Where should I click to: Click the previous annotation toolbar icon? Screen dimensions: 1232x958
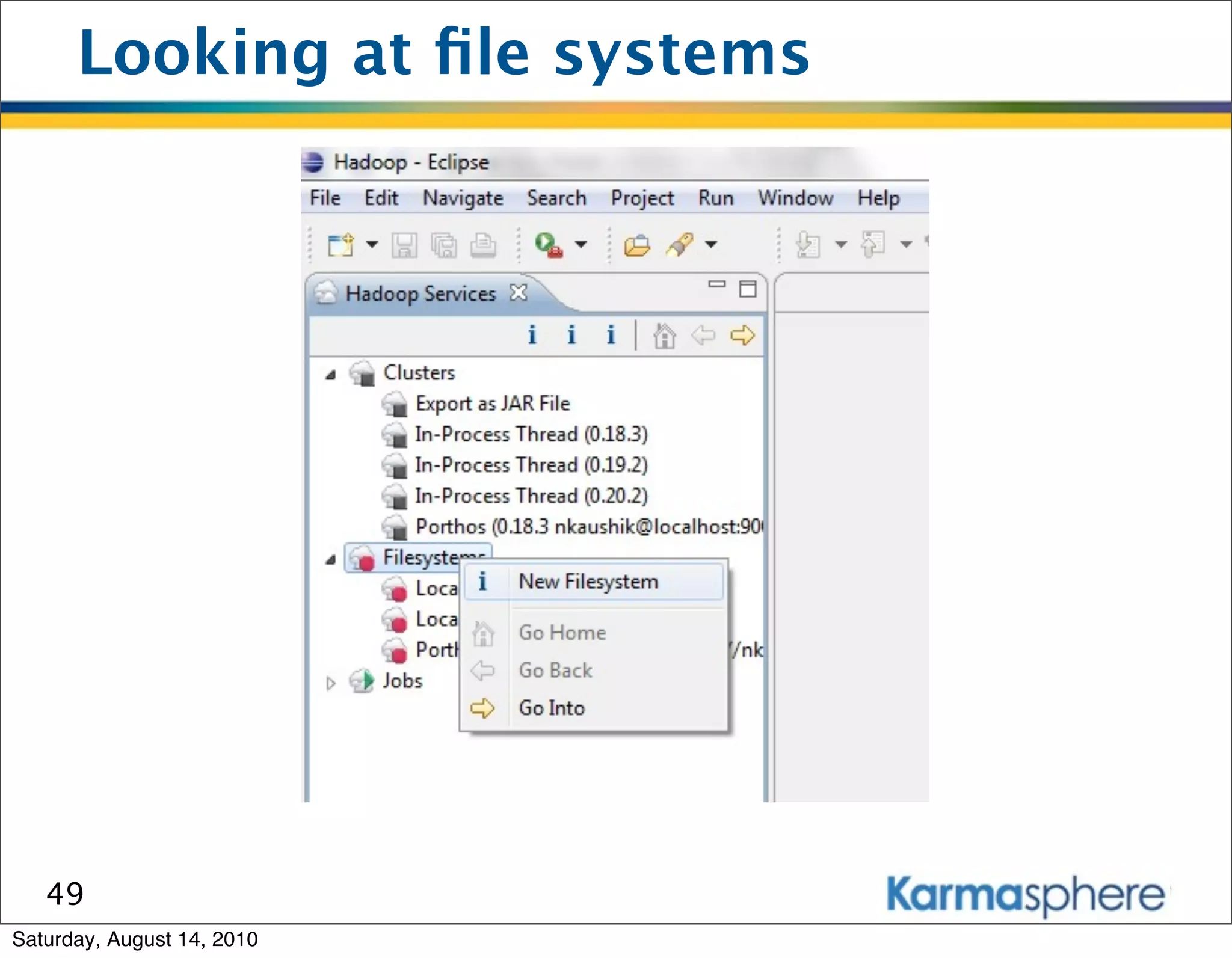873,244
